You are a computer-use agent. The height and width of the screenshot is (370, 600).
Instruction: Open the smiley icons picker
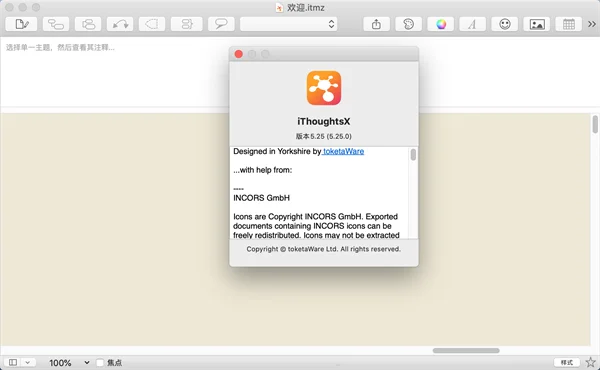coord(505,24)
